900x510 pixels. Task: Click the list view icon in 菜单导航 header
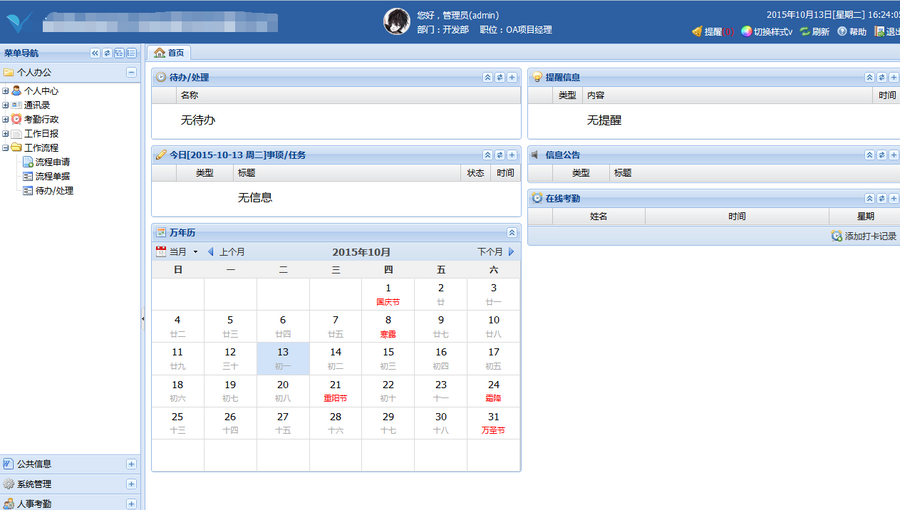[131, 53]
